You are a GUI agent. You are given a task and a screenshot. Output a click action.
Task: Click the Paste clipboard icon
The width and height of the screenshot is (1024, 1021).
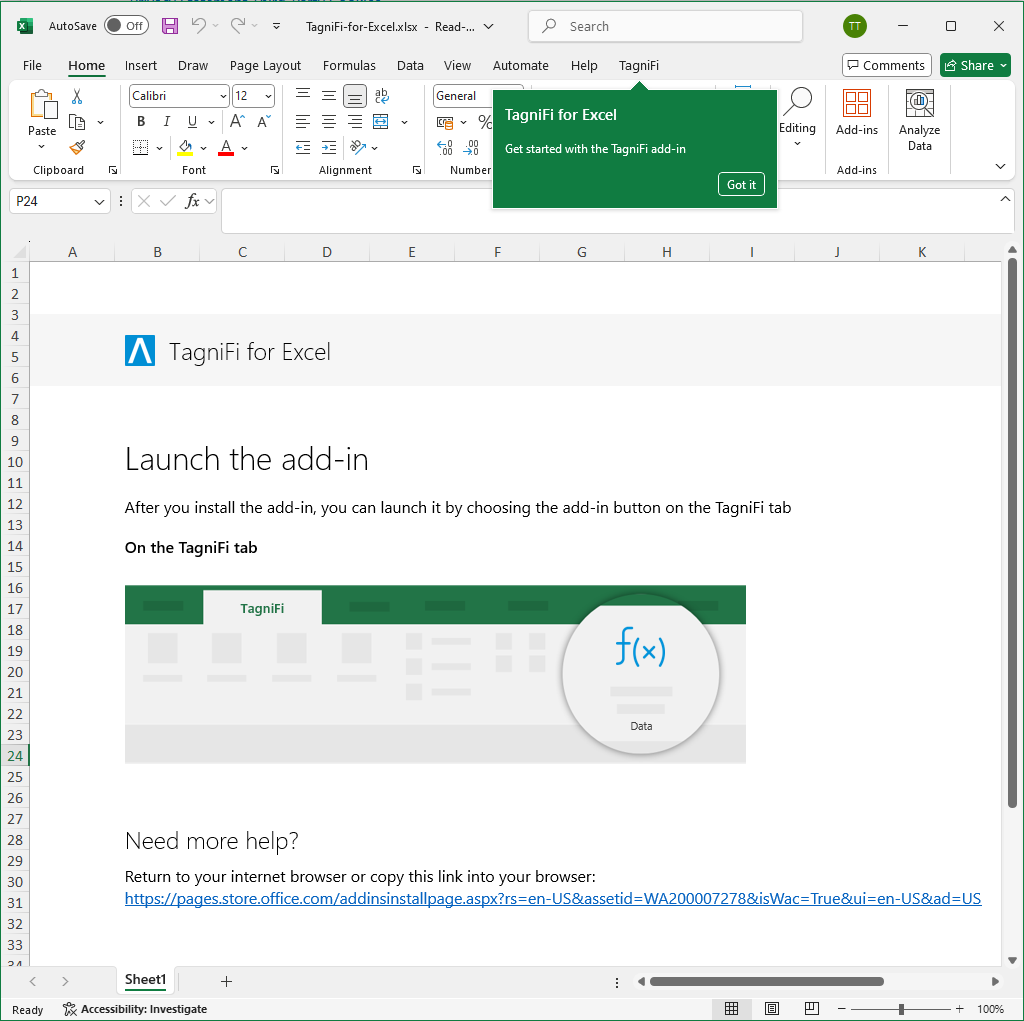(42, 105)
